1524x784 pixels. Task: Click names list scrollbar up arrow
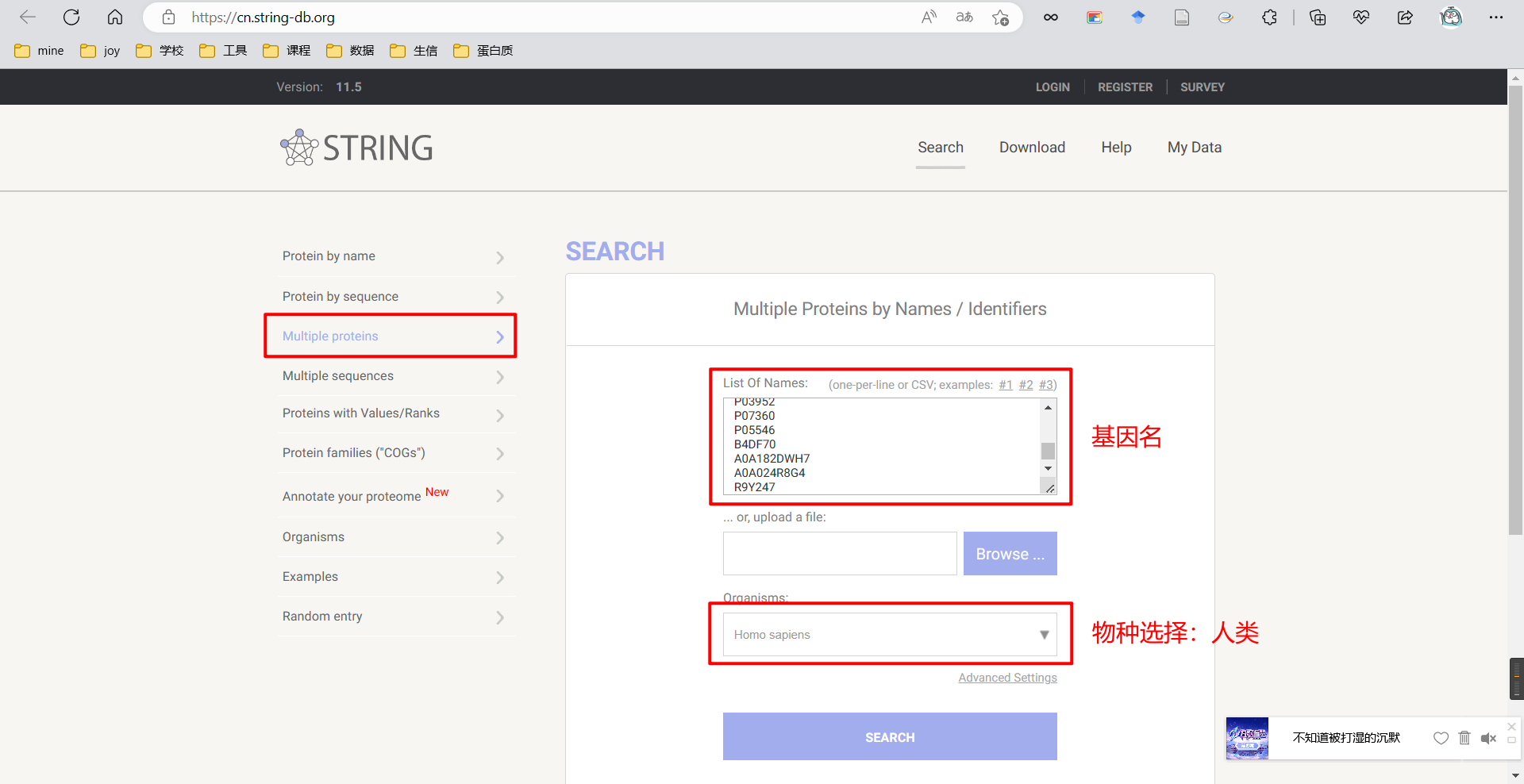coord(1048,407)
